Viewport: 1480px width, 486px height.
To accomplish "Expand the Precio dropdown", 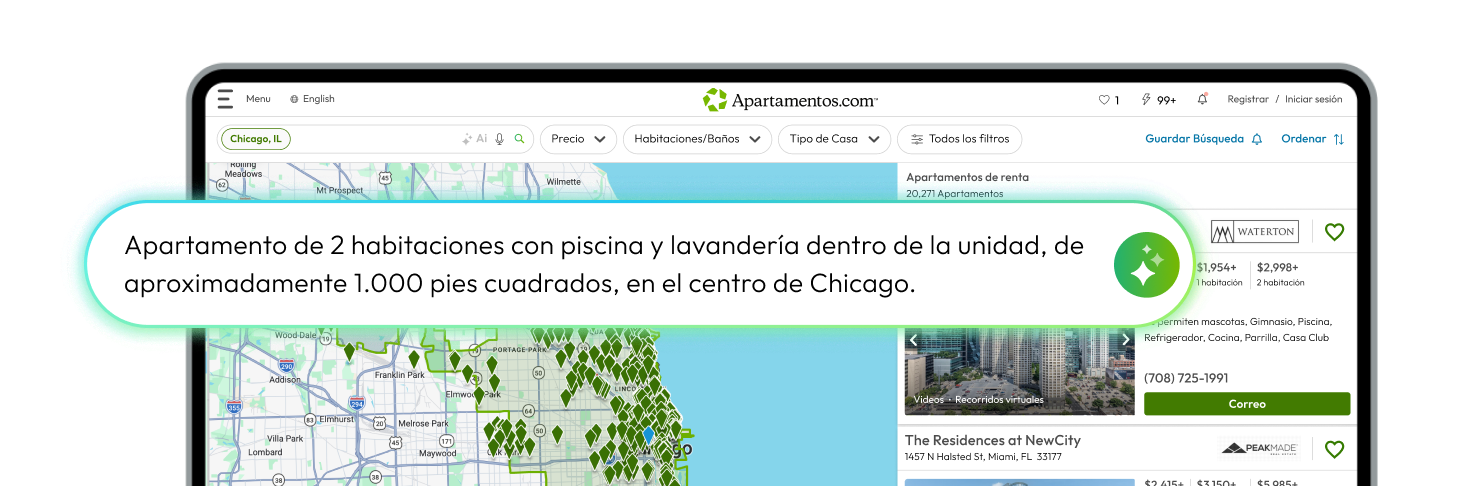I will click(578, 139).
